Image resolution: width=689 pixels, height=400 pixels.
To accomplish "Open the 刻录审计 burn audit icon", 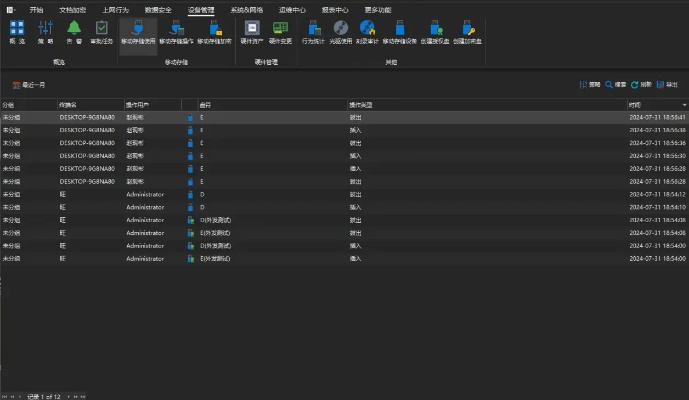I will 369,28.
